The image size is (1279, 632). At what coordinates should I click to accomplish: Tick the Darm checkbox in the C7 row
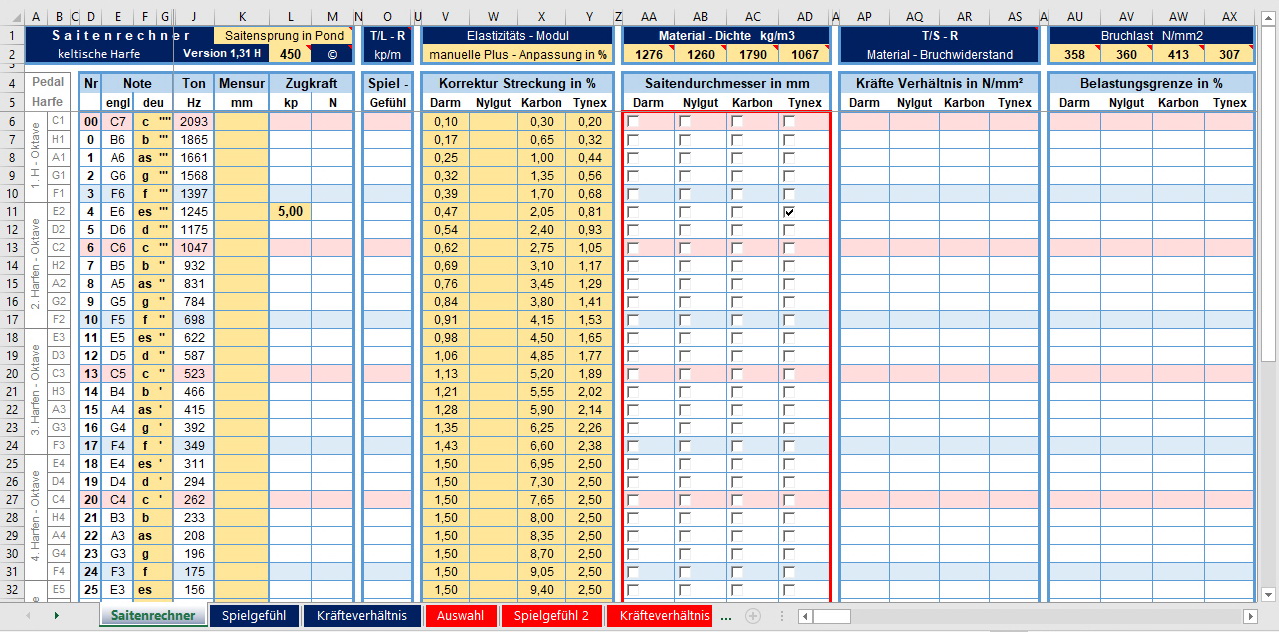coord(633,121)
